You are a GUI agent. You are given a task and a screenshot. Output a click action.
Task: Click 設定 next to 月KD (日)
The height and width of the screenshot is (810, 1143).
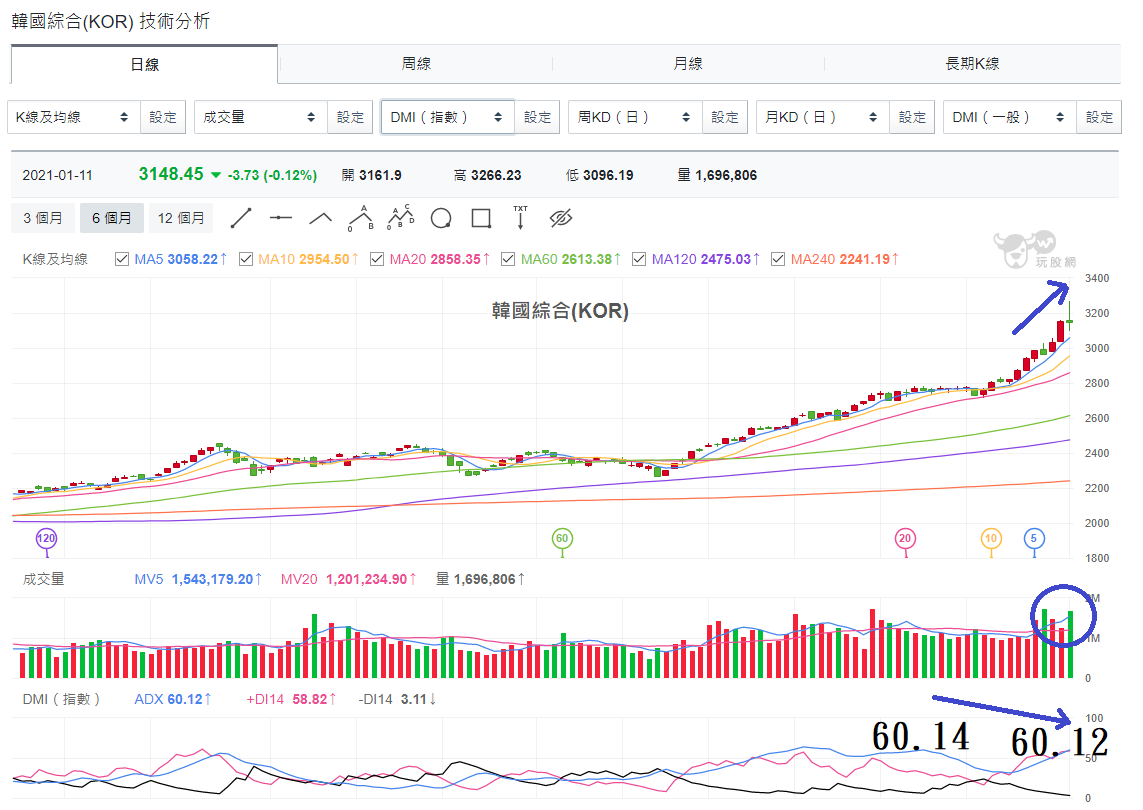(x=913, y=117)
